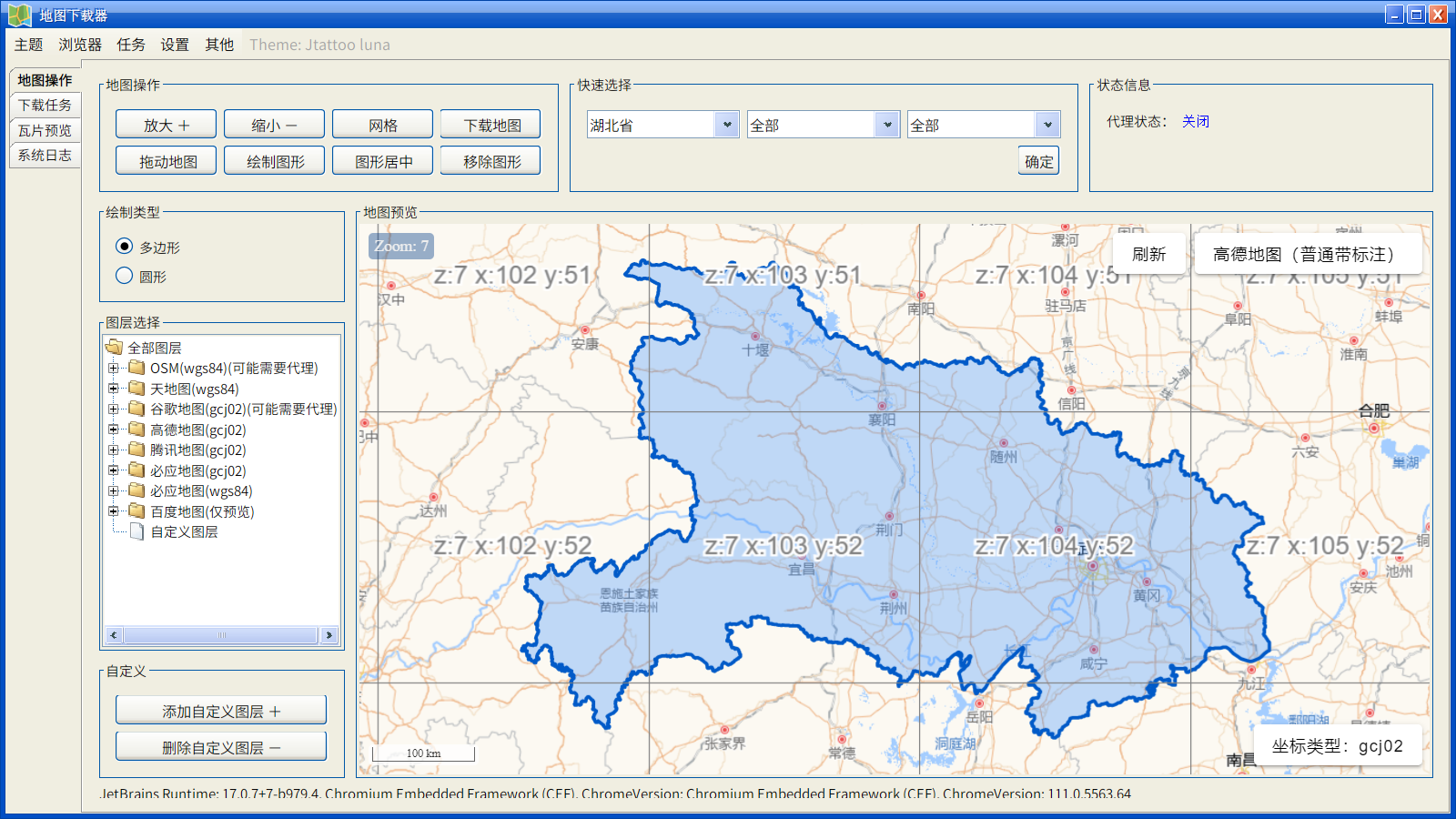Open the 其他 menu
This screenshot has width=1456, height=819.
[x=219, y=45]
